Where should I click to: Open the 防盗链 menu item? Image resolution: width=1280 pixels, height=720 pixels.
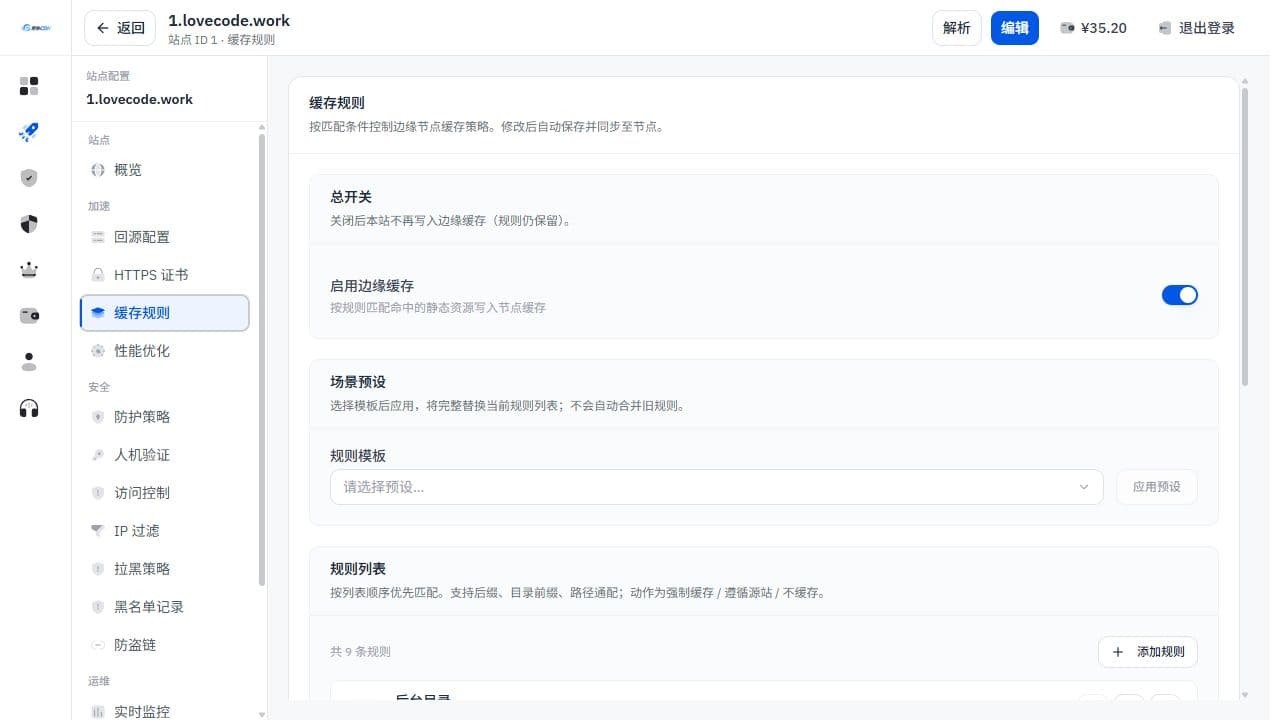click(x=164, y=645)
